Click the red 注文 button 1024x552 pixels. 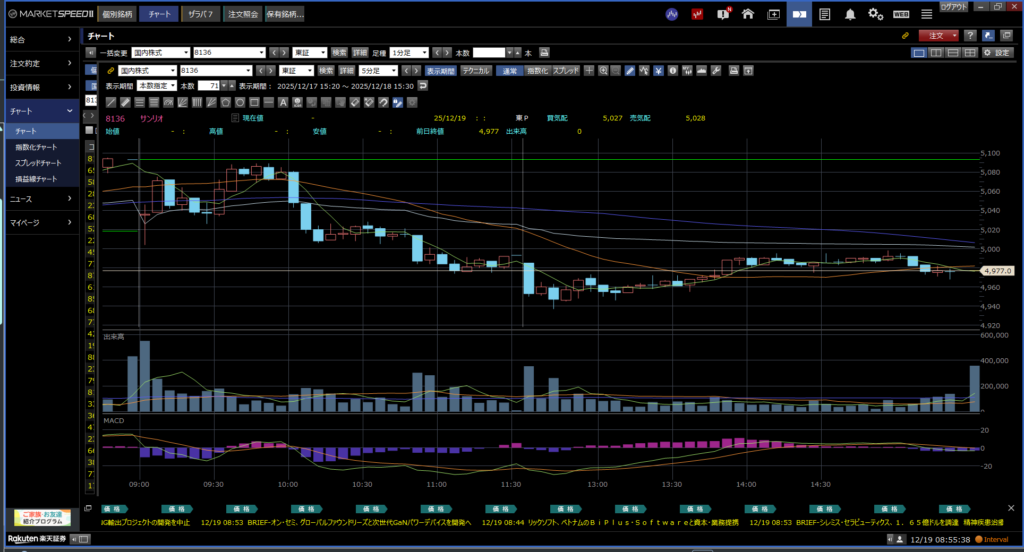[939, 35]
